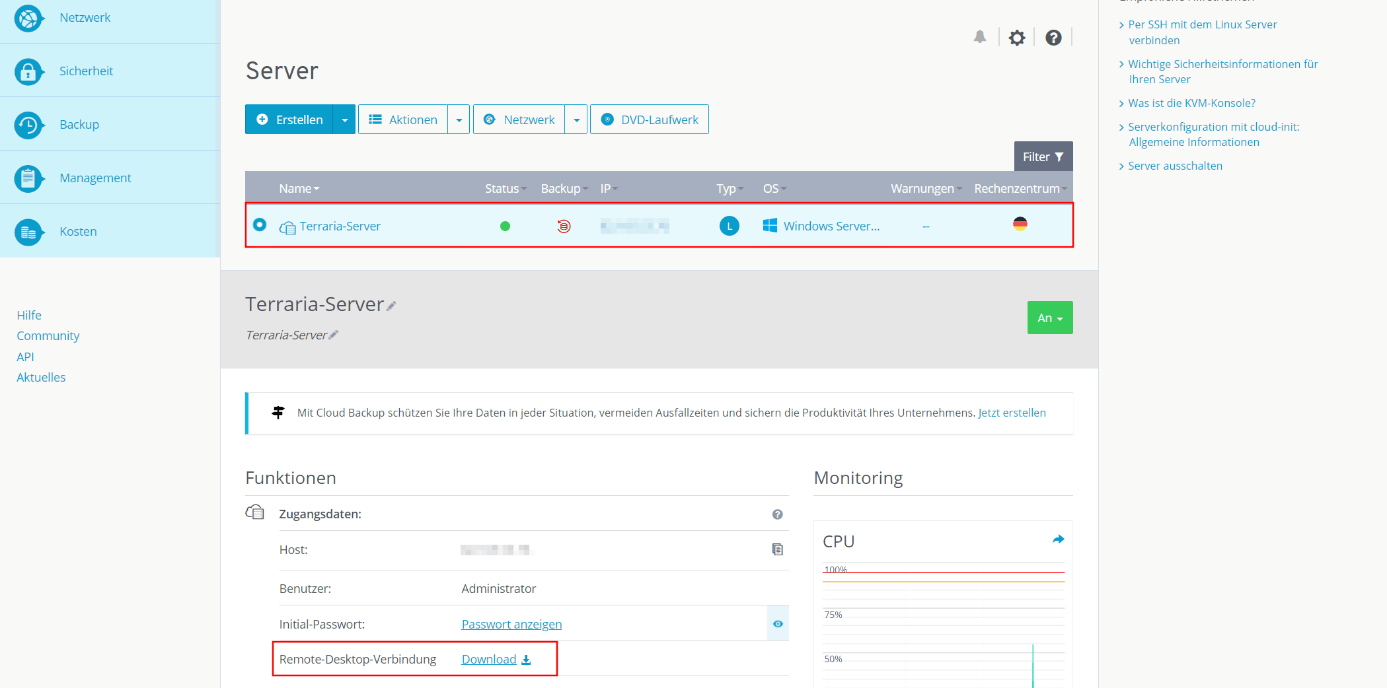Sort table by Backup column
The width and height of the screenshot is (1387, 688).
coord(564,188)
